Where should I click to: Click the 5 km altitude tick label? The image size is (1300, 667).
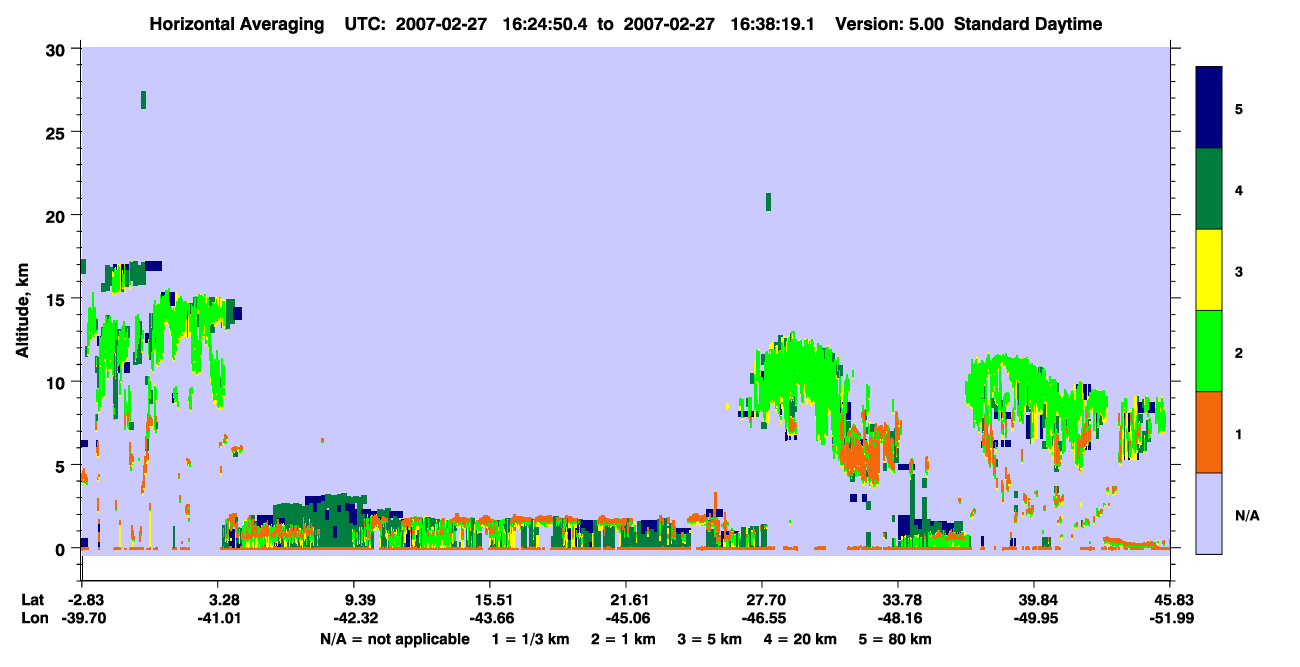62,465
